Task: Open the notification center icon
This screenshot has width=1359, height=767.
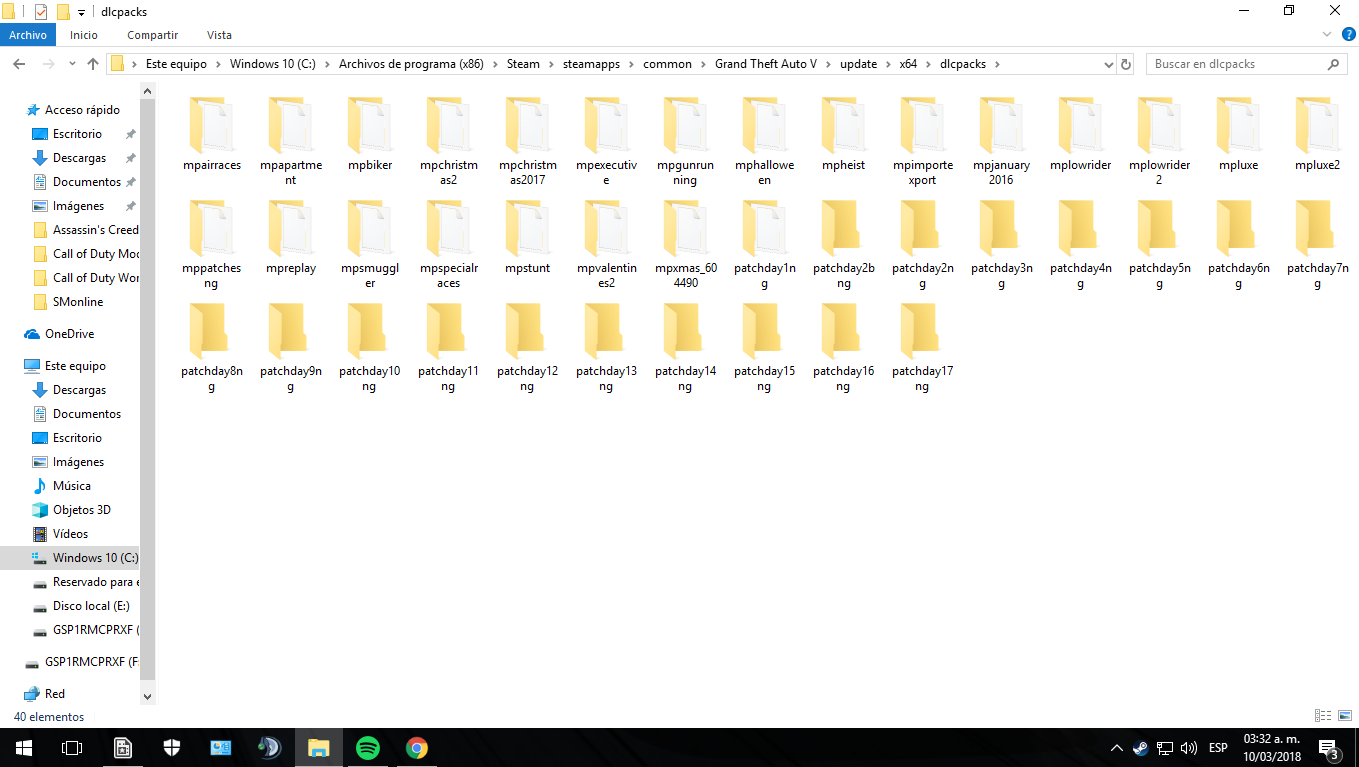Action: coord(1329,748)
